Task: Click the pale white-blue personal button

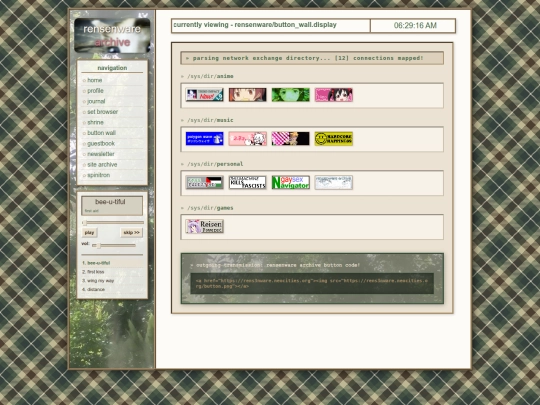Action: click(334, 183)
